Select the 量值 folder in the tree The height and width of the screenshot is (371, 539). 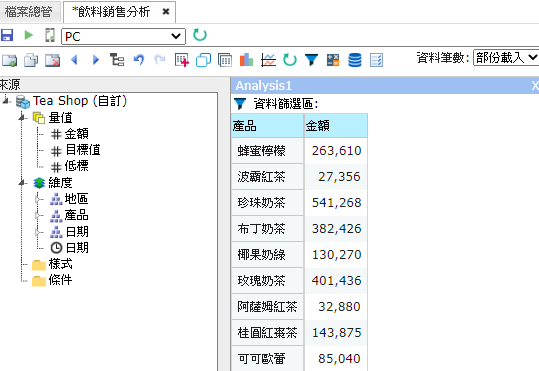tap(60, 118)
